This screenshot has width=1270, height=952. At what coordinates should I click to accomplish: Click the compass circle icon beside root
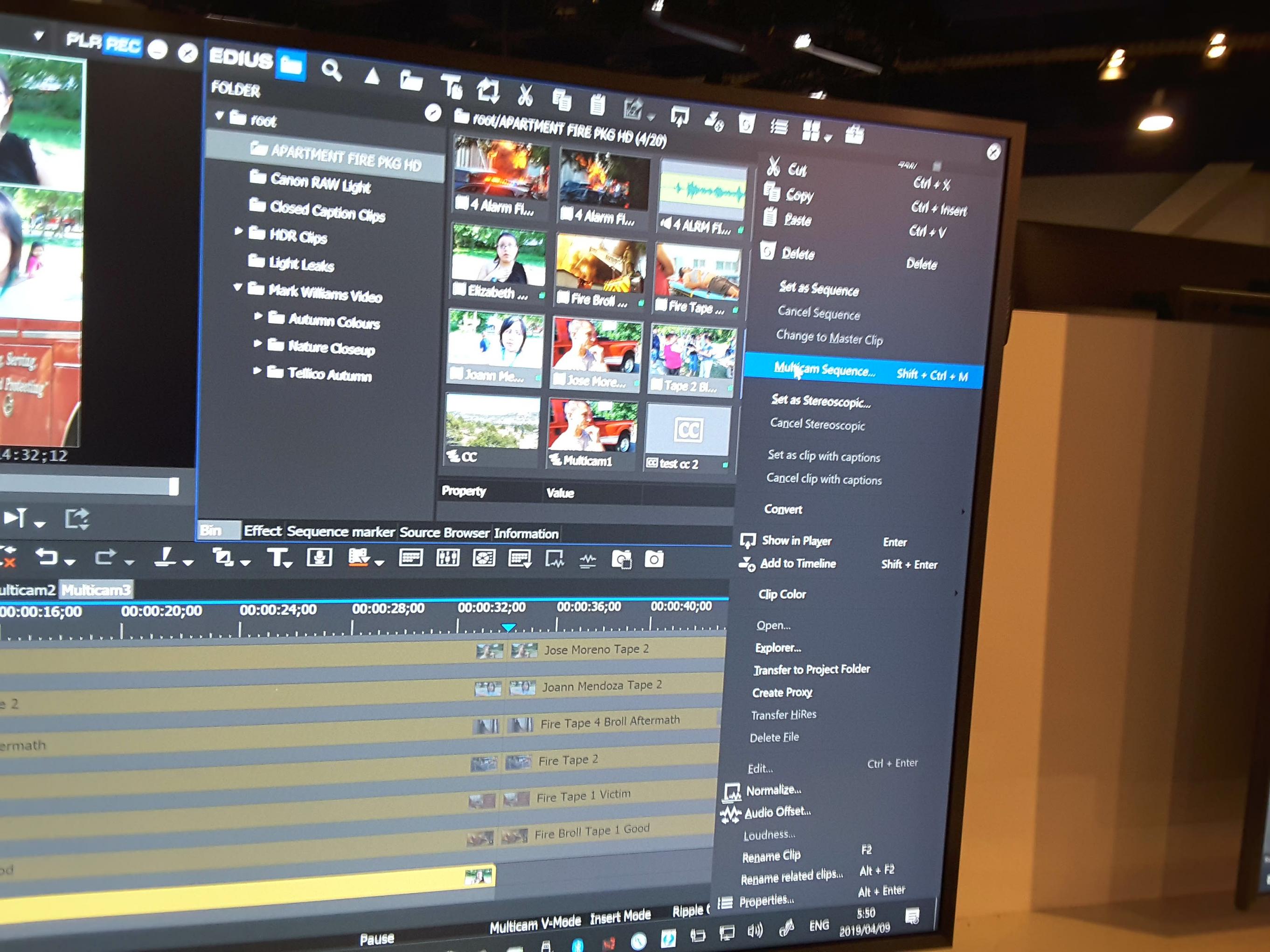pos(433,113)
